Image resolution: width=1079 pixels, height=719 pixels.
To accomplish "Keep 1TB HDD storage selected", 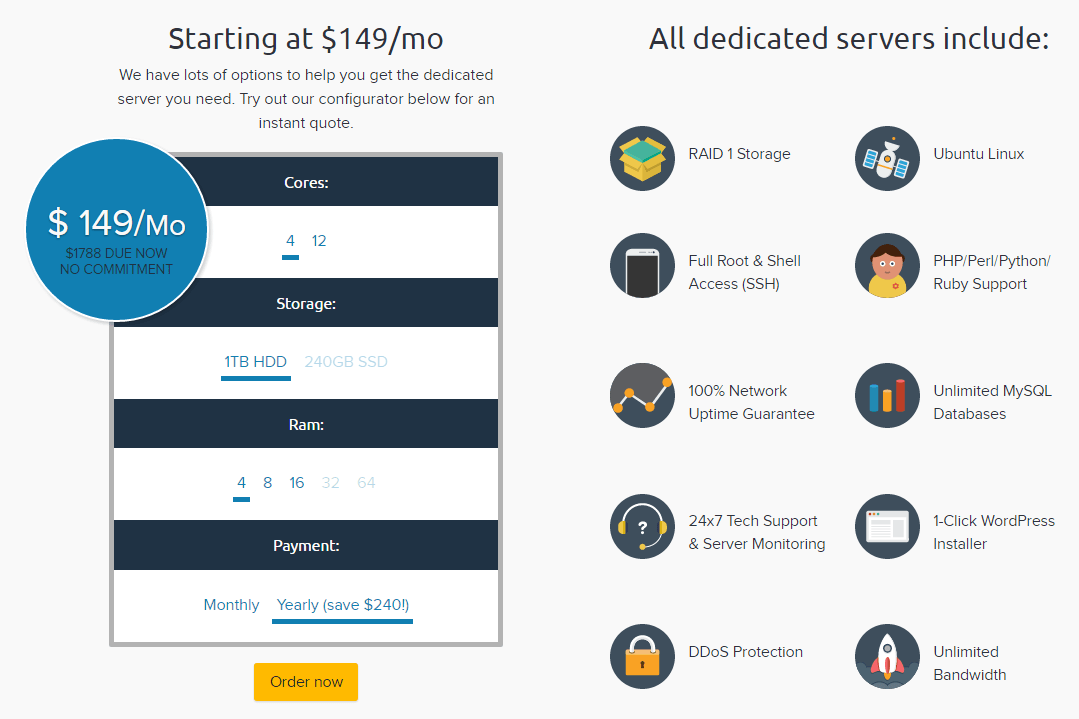I will coord(255,362).
